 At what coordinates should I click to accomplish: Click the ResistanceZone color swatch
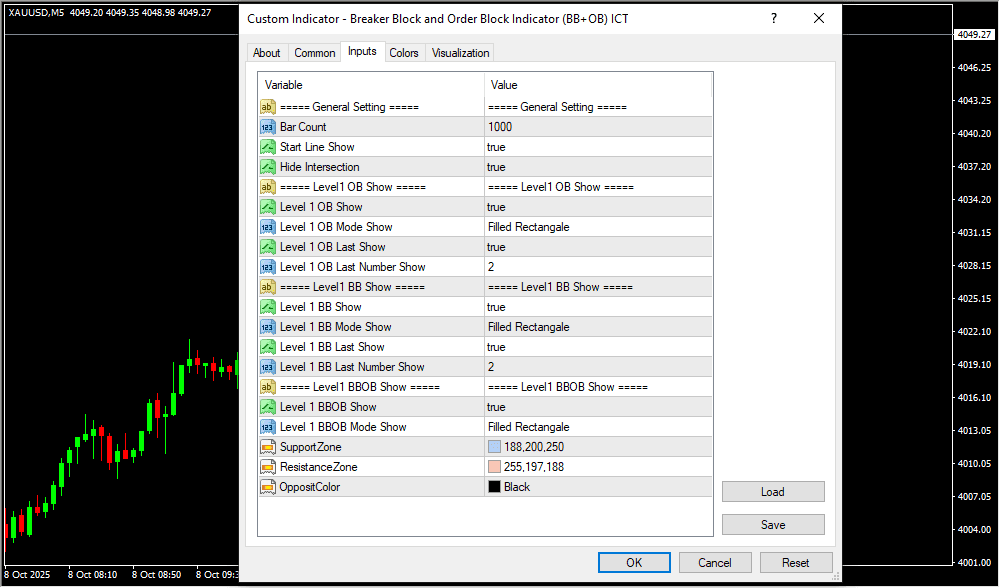tap(495, 467)
